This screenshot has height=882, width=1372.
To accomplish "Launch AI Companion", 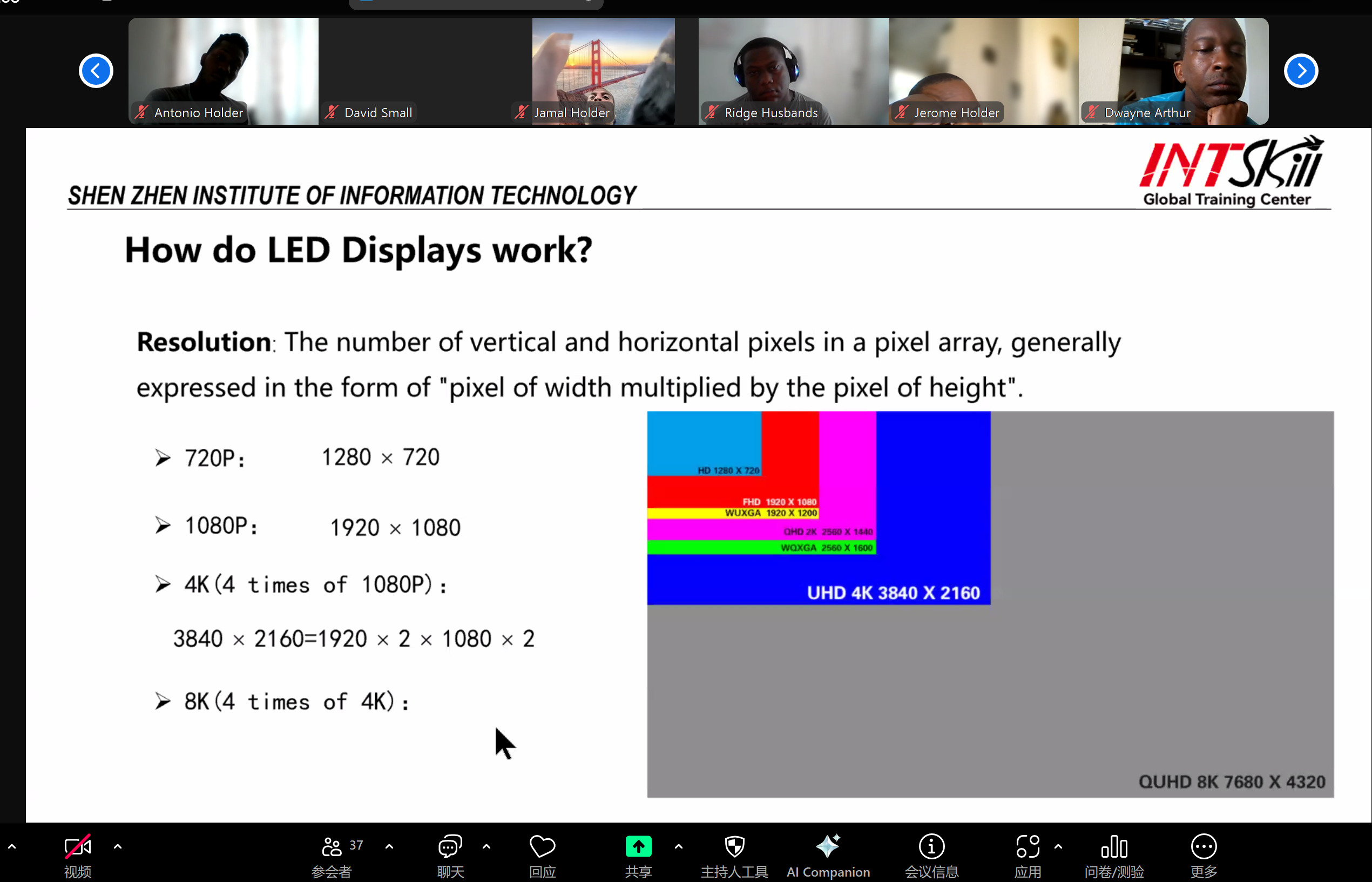I will 828,846.
